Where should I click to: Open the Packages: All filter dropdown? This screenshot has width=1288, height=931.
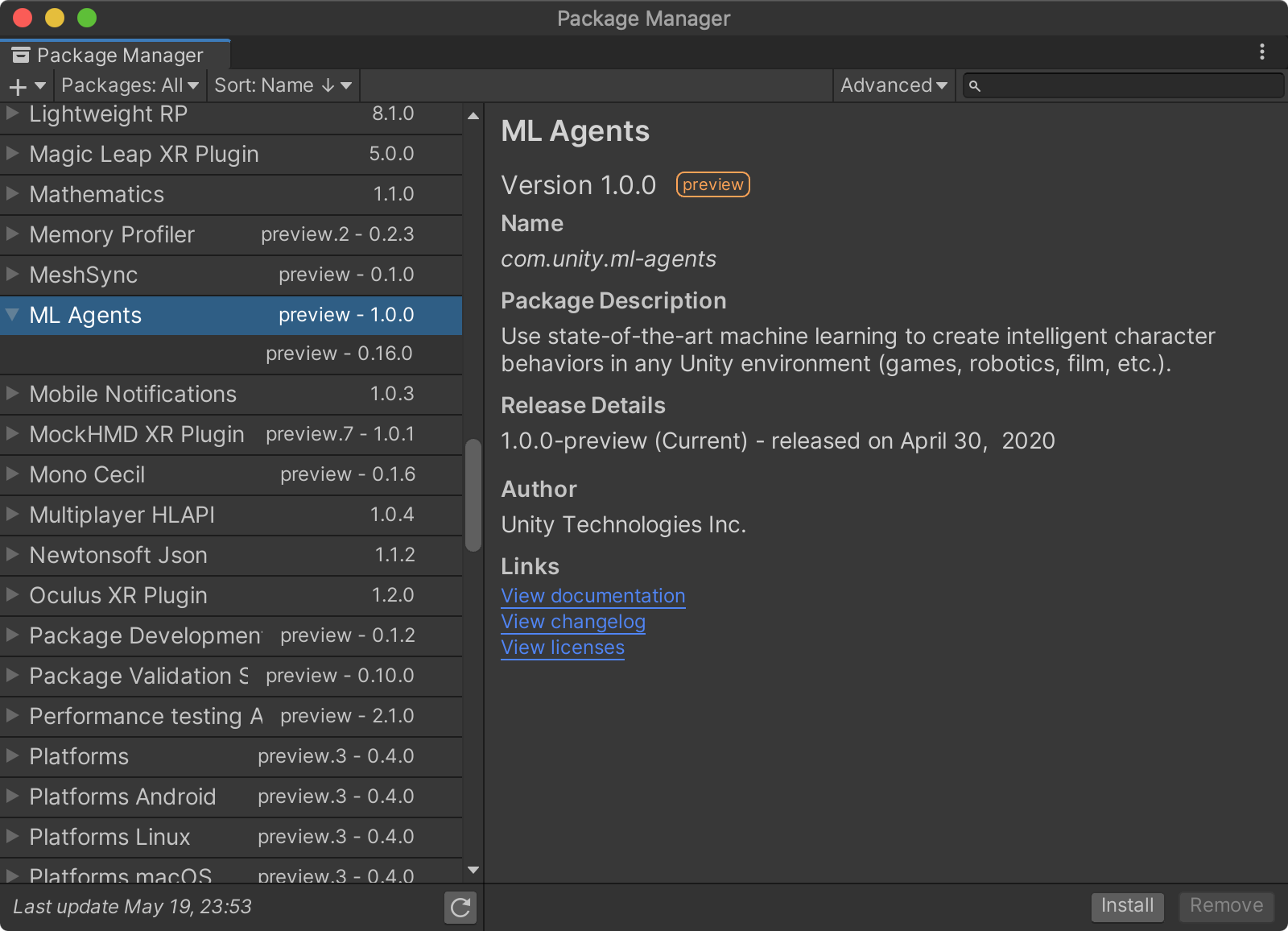pos(130,85)
